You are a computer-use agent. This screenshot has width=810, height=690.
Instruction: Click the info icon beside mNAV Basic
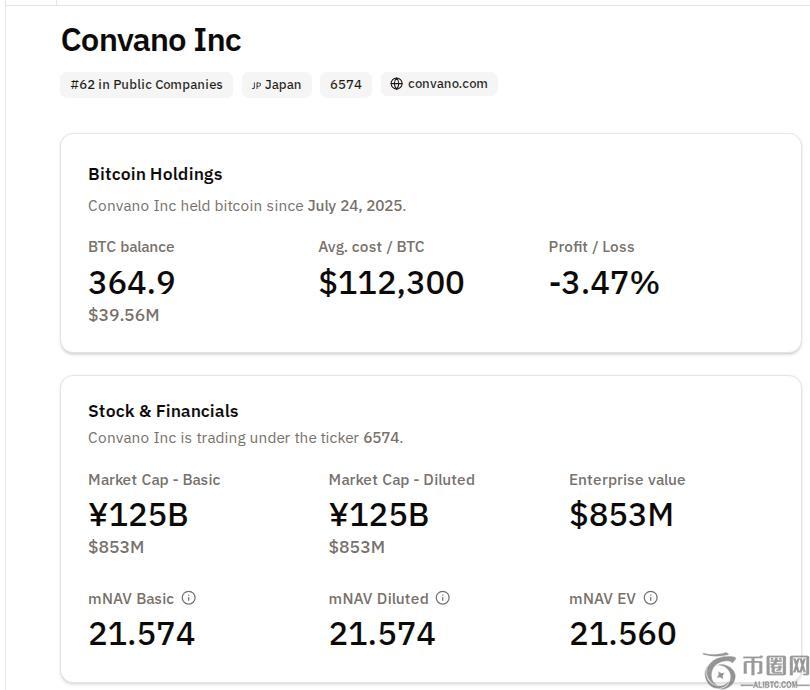[189, 598]
